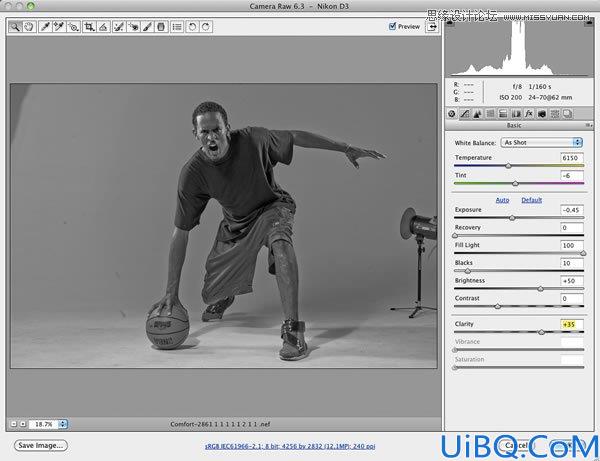Click the Contrast value field

click(x=572, y=298)
